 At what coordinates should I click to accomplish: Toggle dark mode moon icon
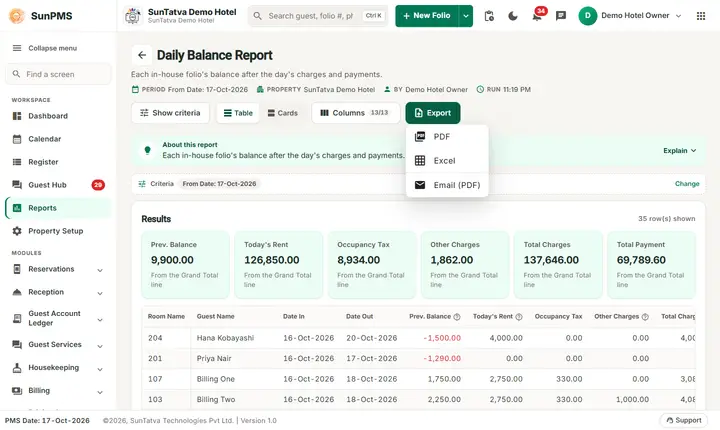(513, 16)
